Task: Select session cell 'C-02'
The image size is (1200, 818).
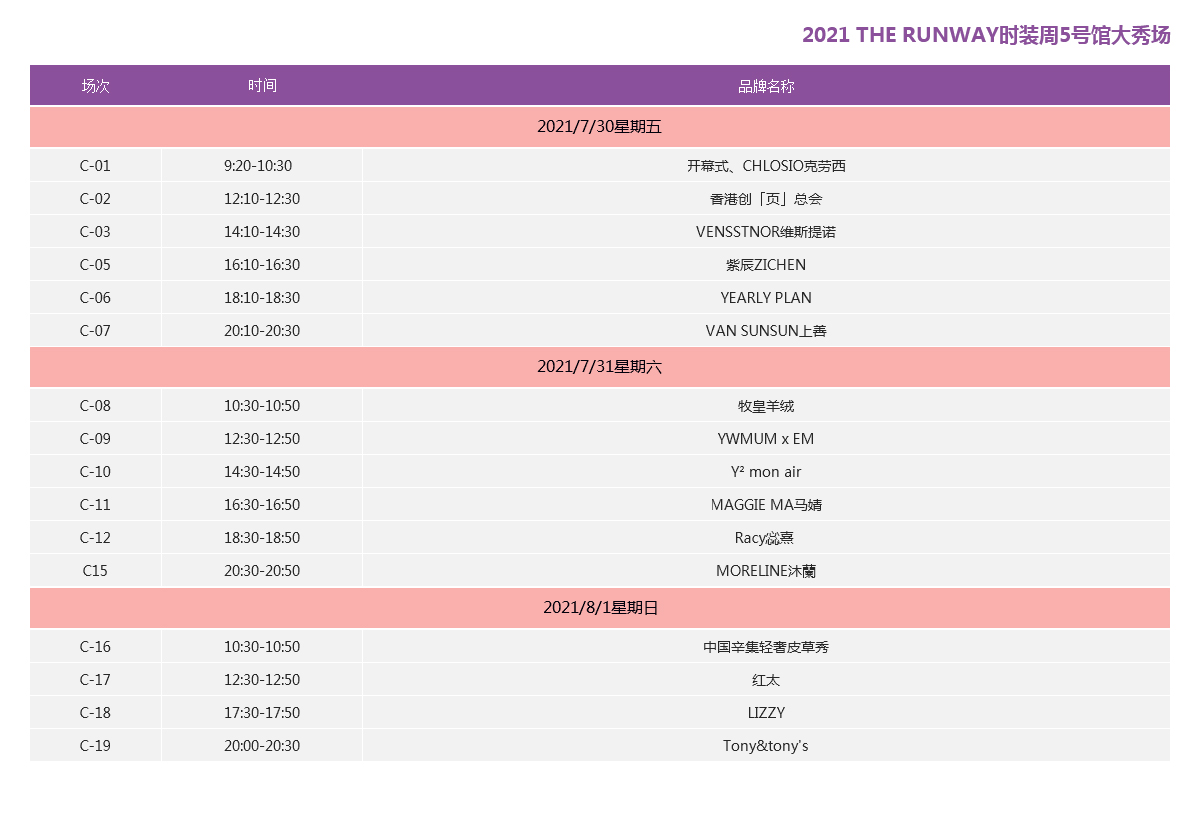Action: point(96,199)
